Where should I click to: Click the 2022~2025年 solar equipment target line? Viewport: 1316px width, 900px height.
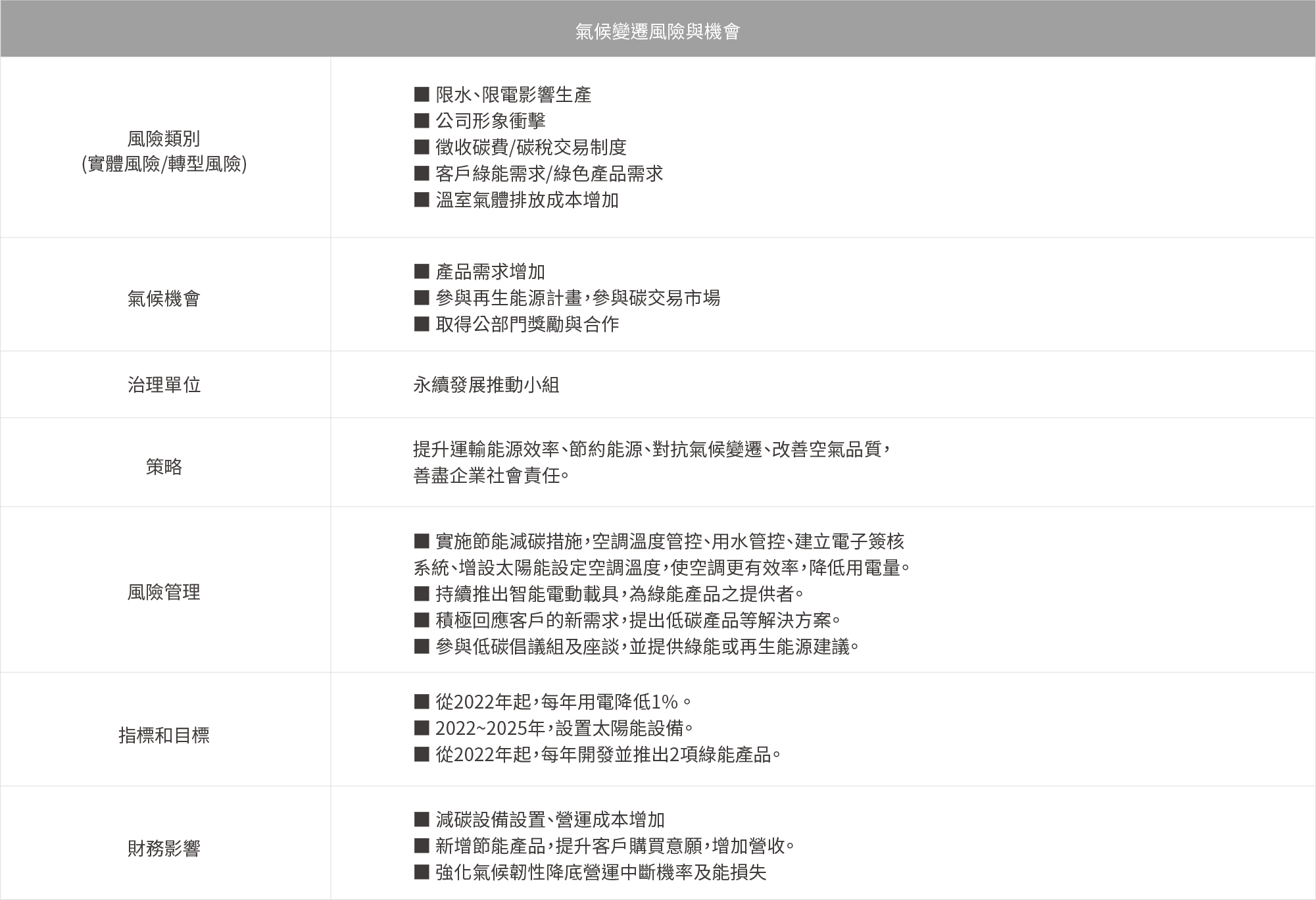tap(564, 728)
